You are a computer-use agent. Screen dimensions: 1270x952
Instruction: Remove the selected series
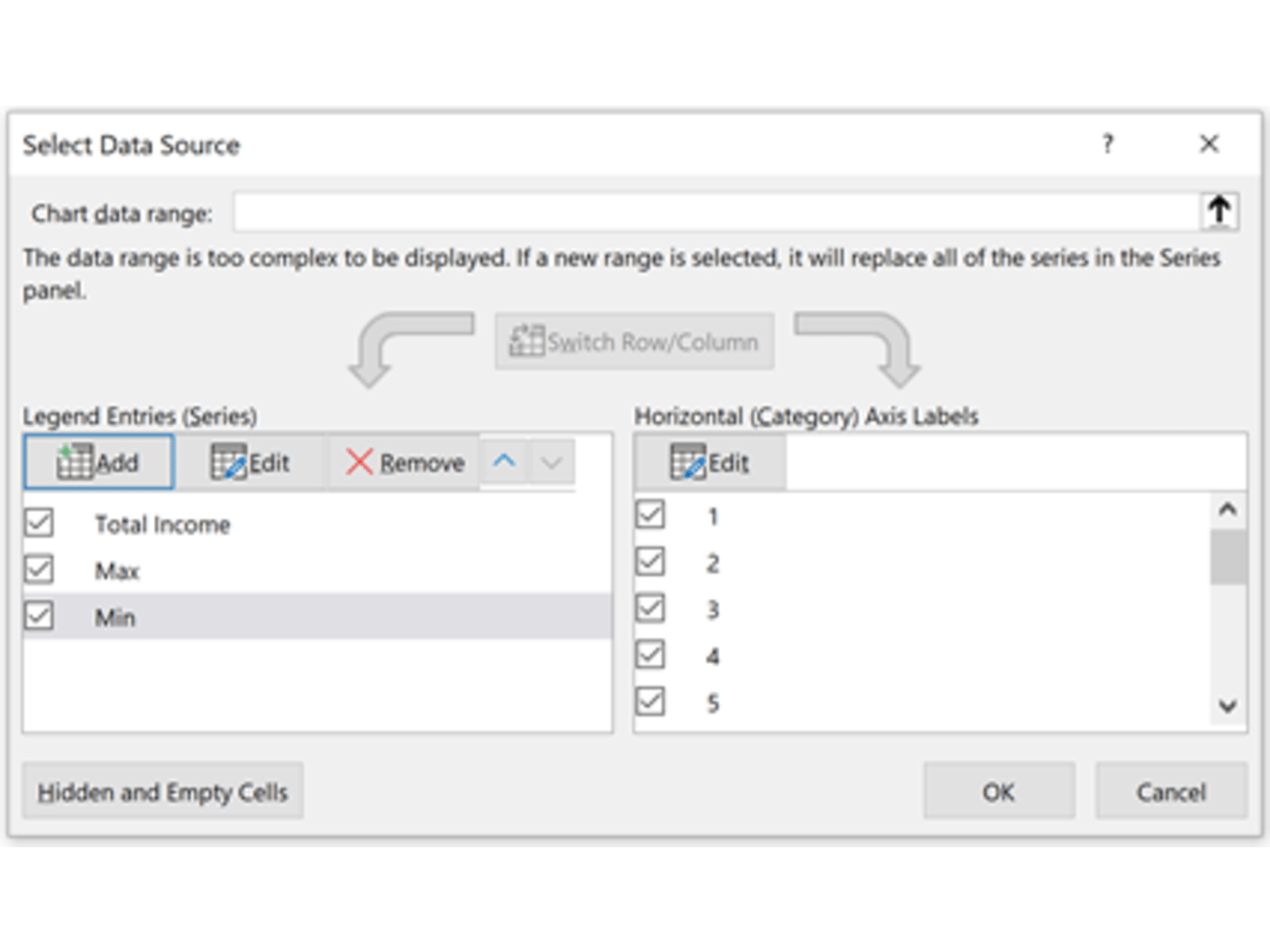point(405,462)
